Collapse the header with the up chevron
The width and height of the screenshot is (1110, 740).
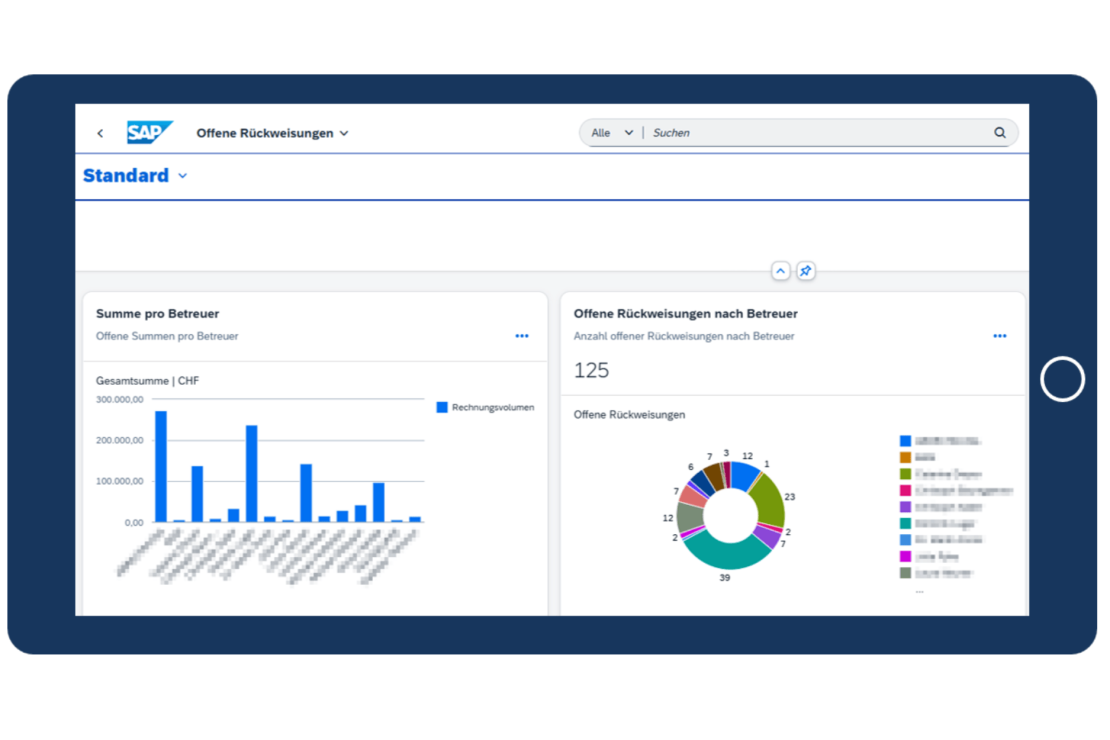point(780,271)
